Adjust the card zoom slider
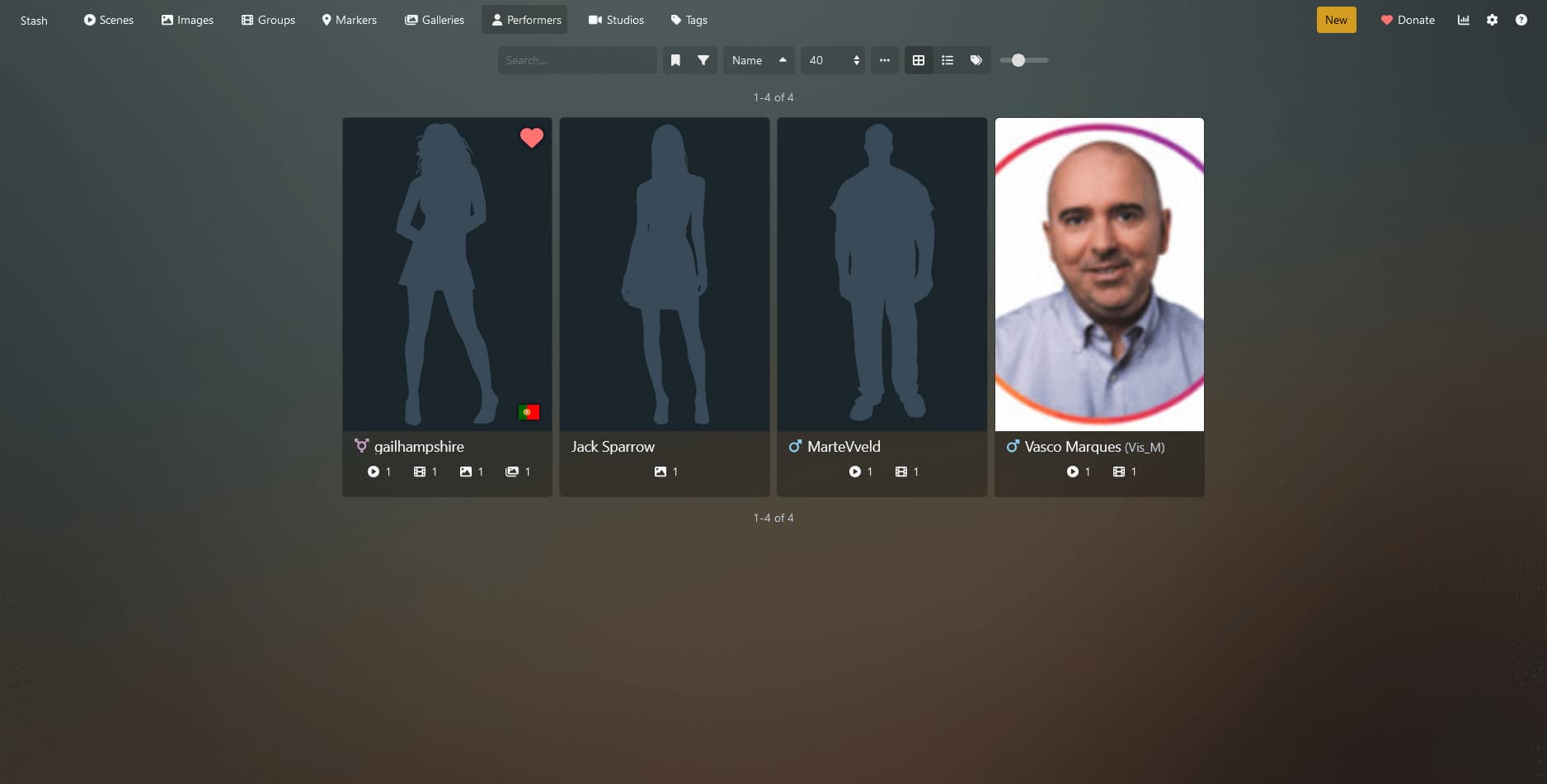The image size is (1547, 784). 1023,60
